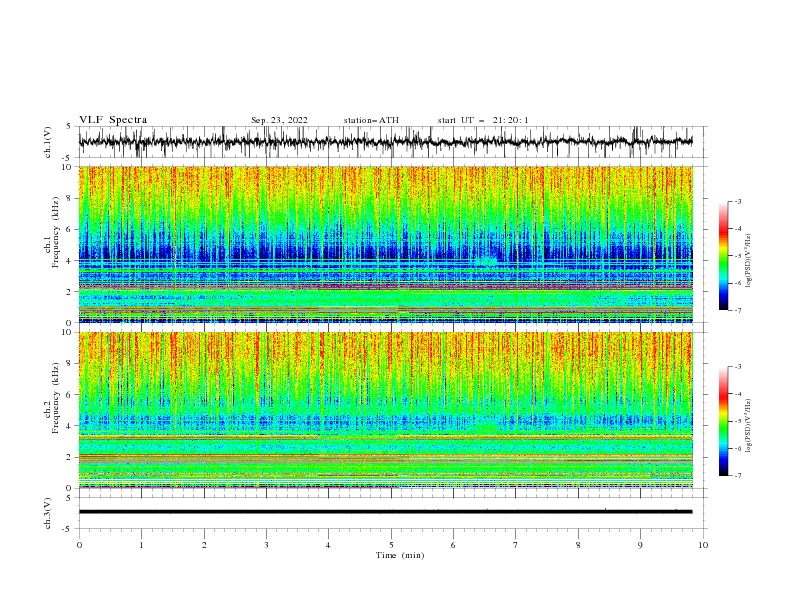
Task: Click the 'start UT = 21:20:1' text
Action: click(x=483, y=120)
